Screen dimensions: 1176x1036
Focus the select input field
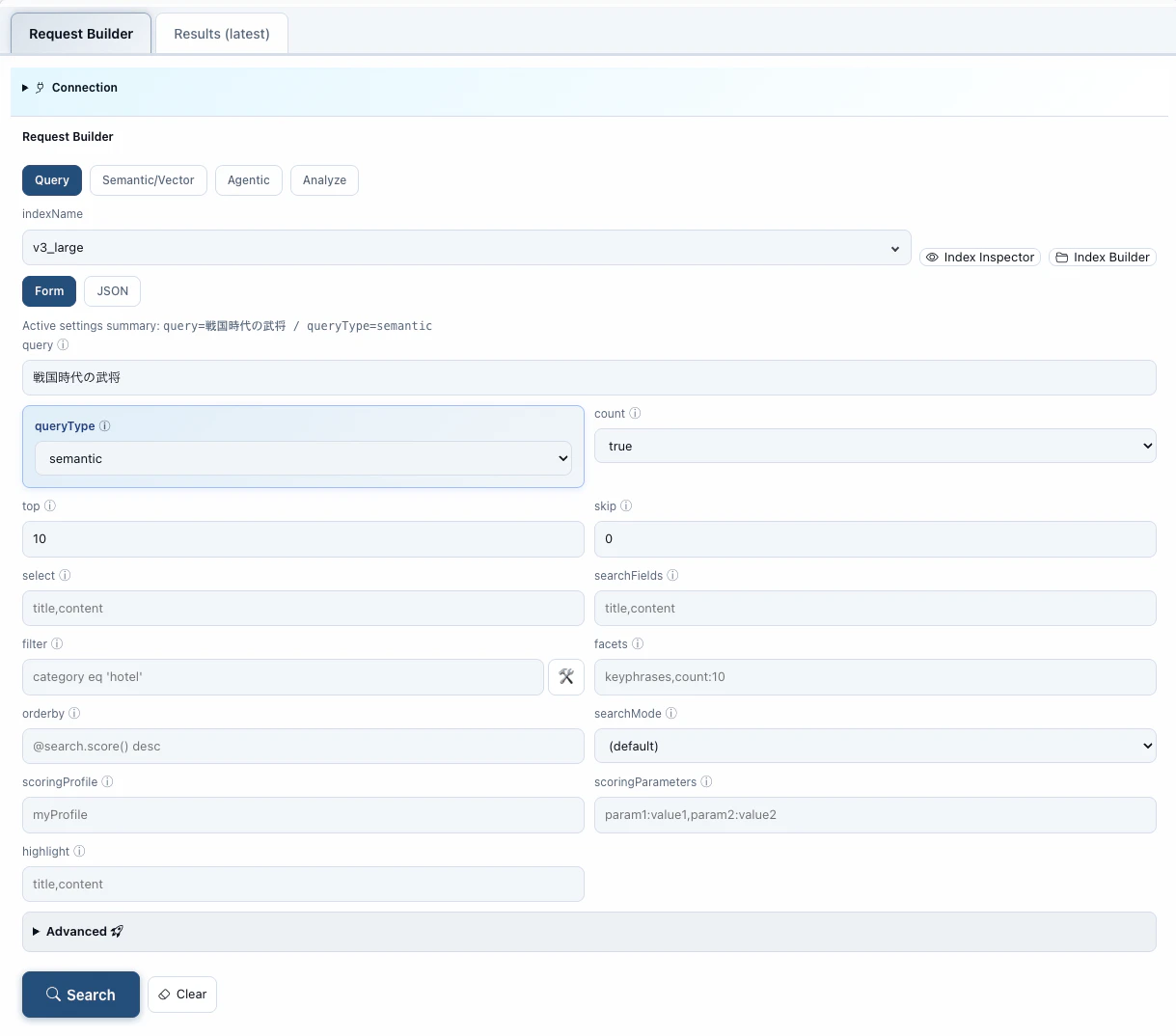(x=303, y=609)
